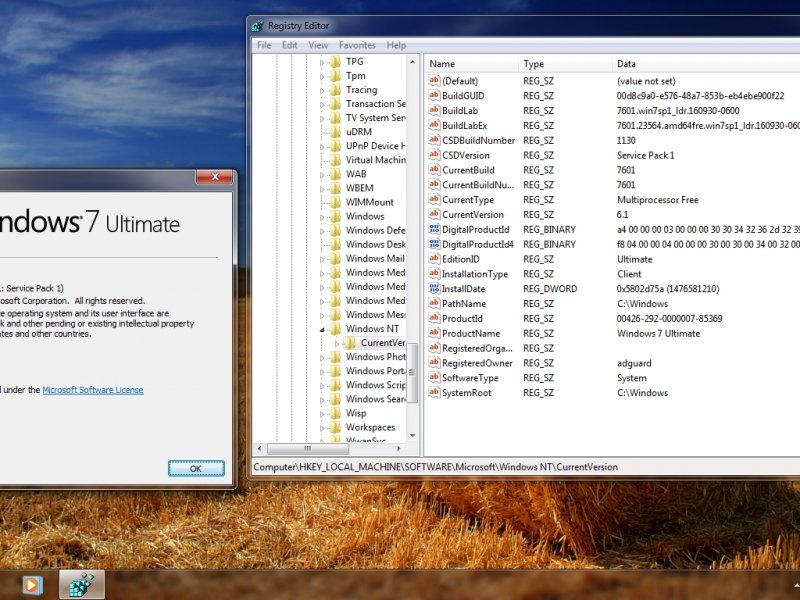
Task: Click the string icon next to BuildLab
Action: click(434, 110)
